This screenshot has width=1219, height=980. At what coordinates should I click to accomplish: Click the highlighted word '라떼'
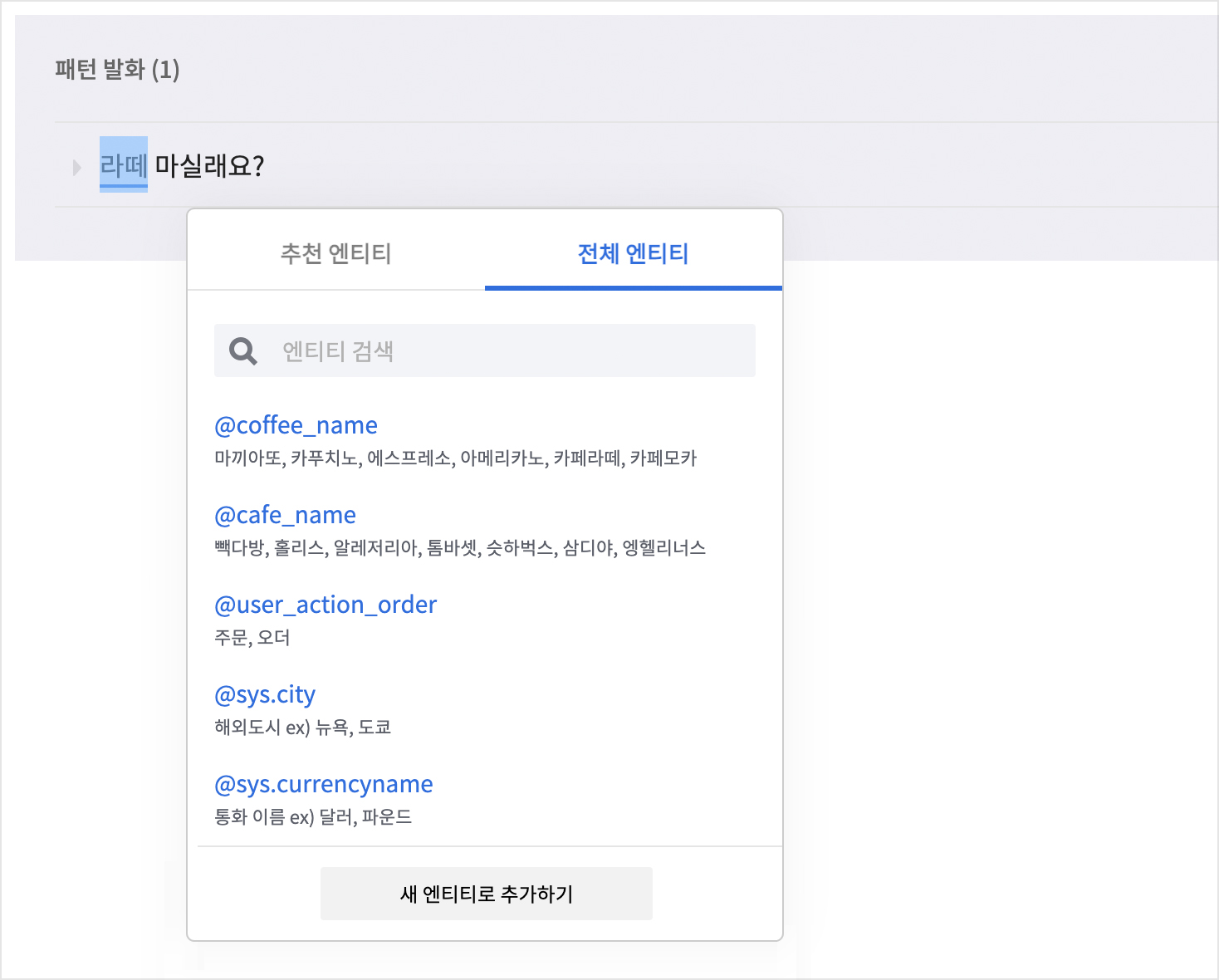tap(123, 165)
